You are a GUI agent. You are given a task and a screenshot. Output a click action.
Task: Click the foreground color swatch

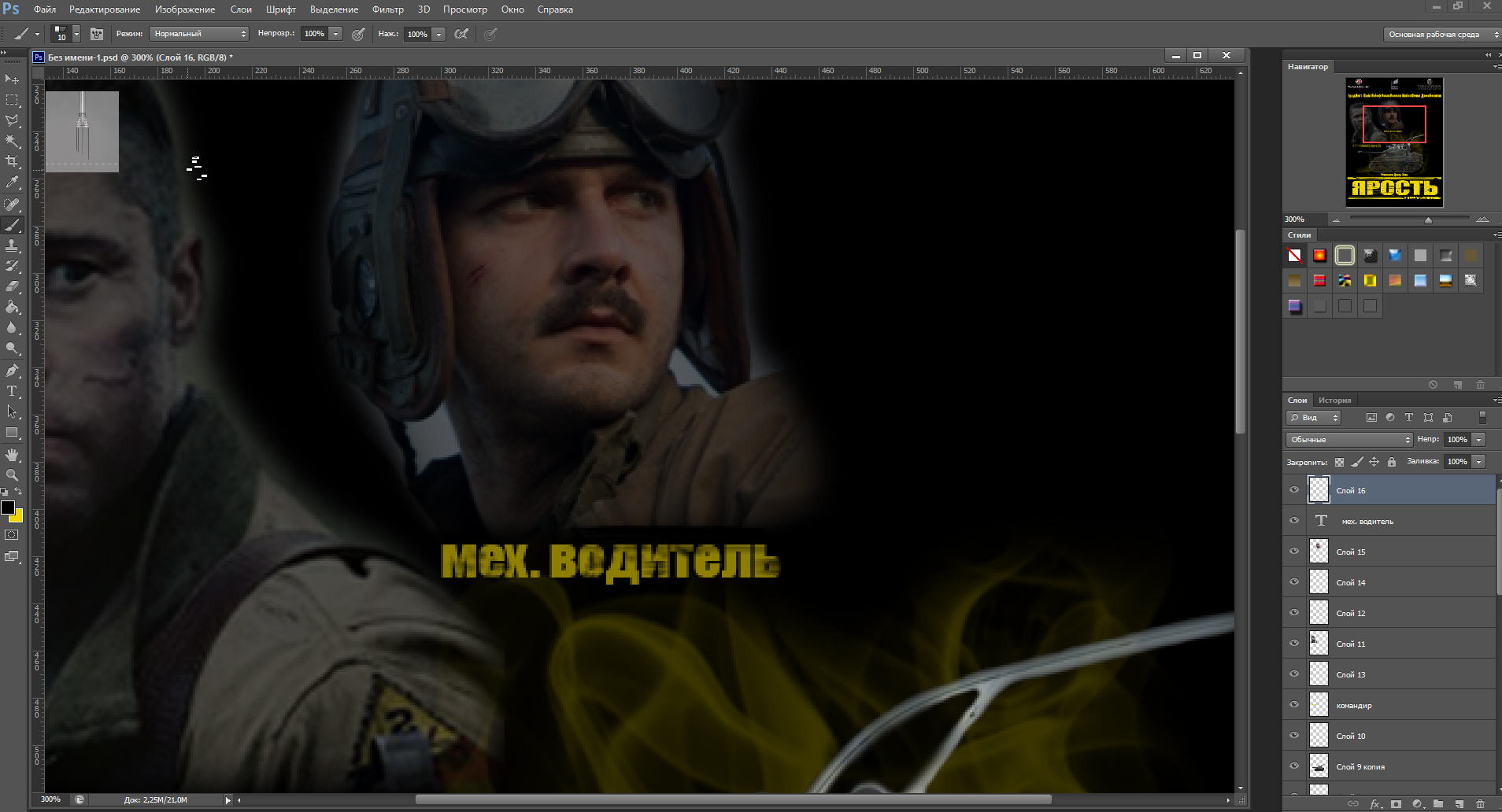pos(7,507)
